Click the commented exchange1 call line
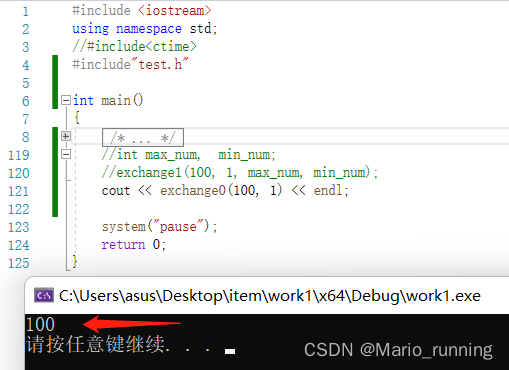 [x=240, y=173]
